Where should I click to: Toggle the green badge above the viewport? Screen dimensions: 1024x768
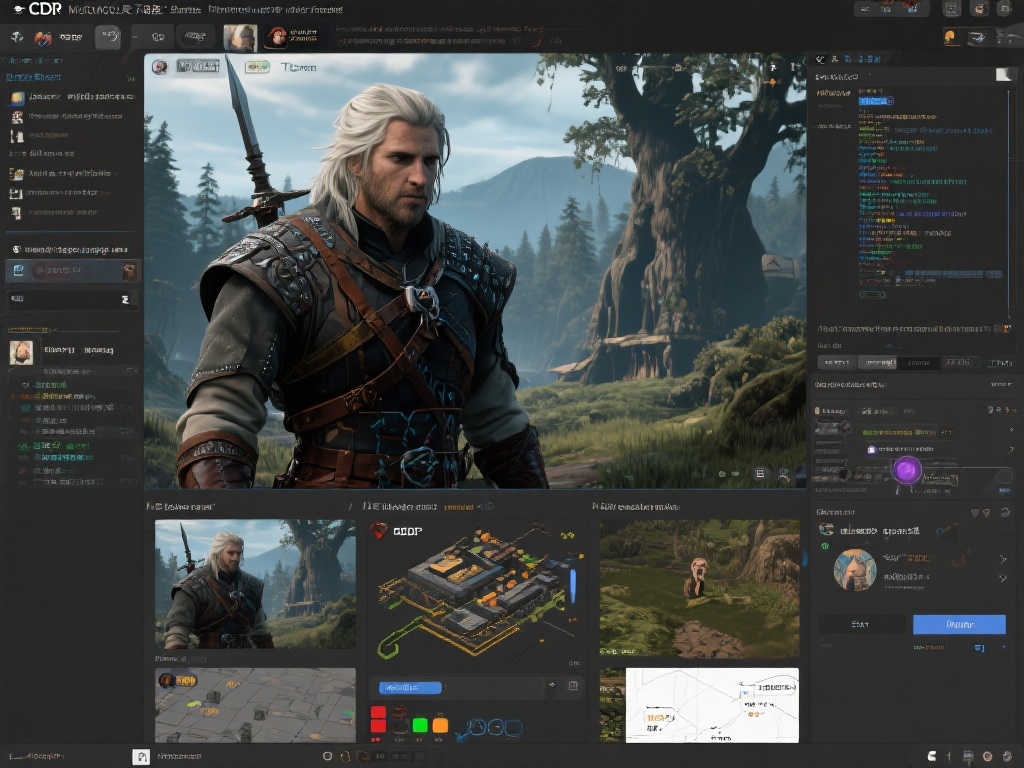(257, 67)
